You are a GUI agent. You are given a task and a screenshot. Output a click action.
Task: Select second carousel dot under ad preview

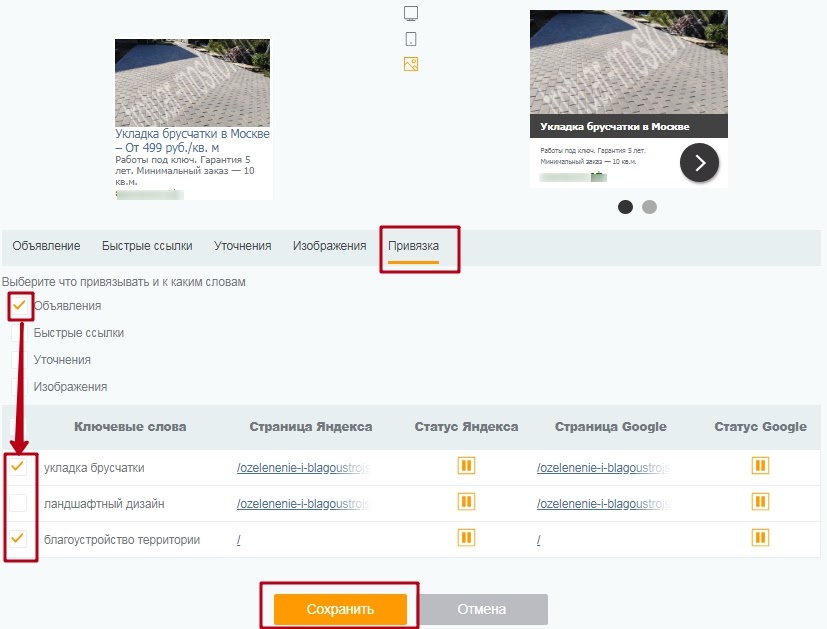pyautogui.click(x=649, y=207)
